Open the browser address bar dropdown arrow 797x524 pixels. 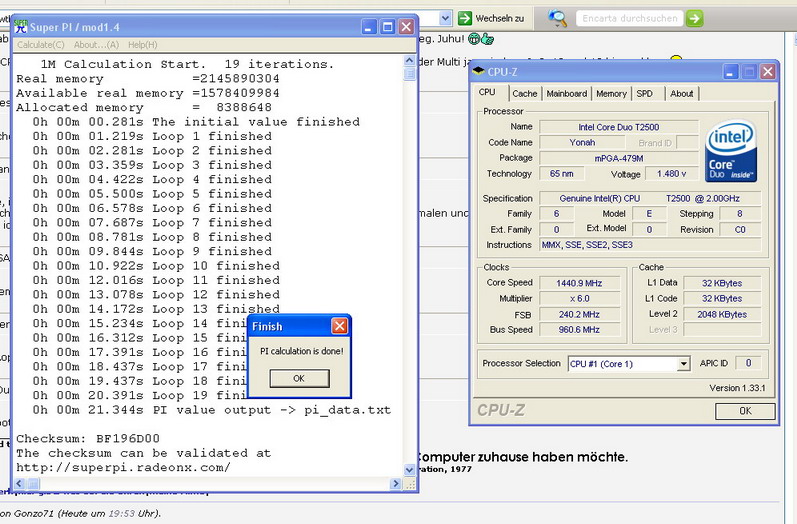tap(445, 18)
